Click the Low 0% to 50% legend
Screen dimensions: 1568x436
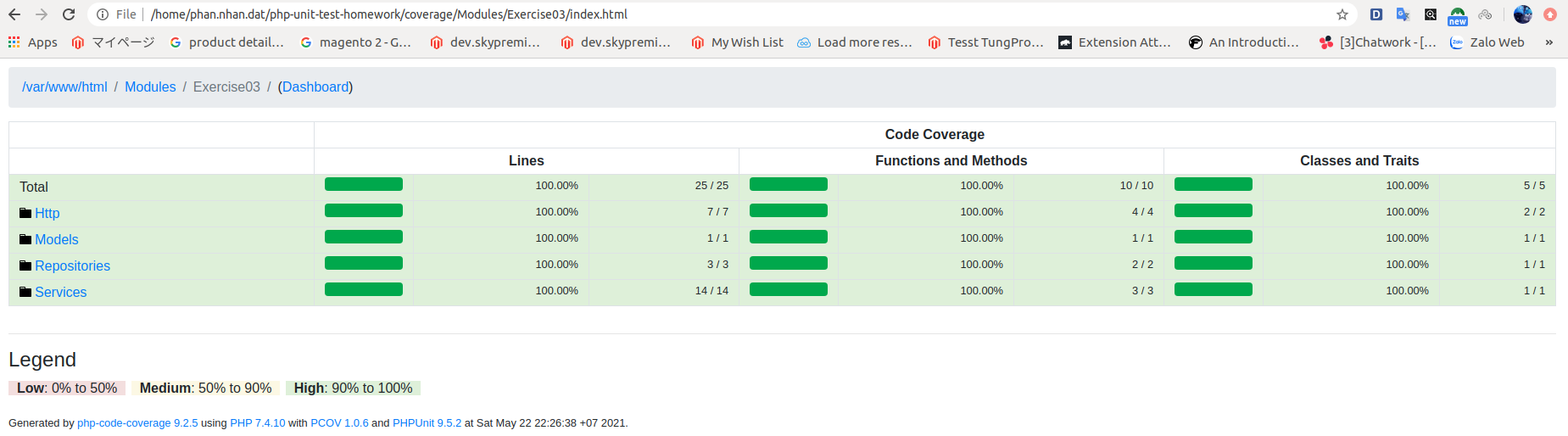coord(67,388)
